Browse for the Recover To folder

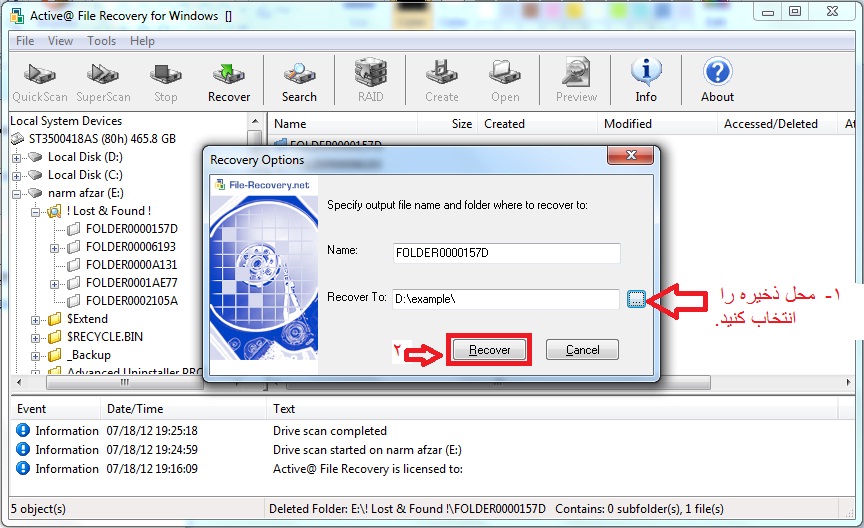point(636,299)
